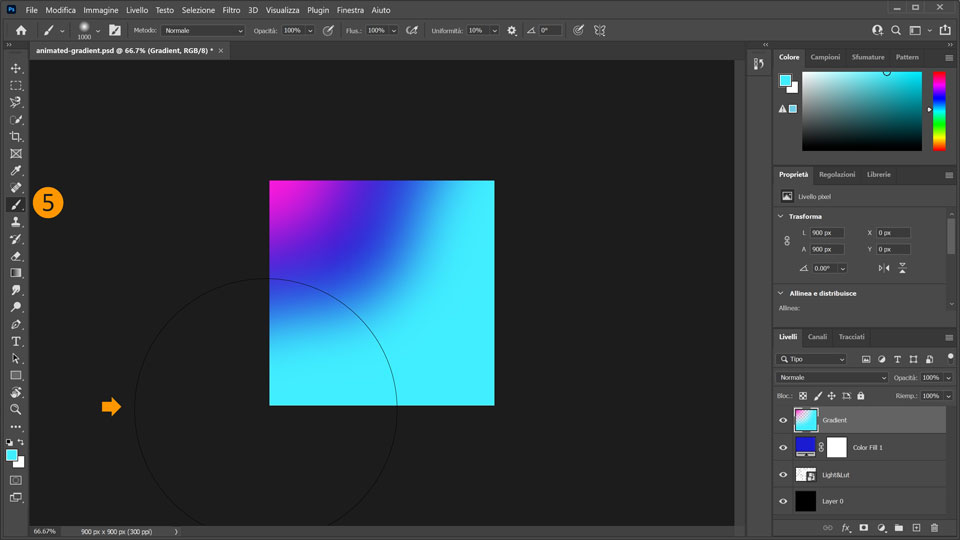This screenshot has height=540, width=960.
Task: Select the Zoom tool
Action: (x=16, y=409)
